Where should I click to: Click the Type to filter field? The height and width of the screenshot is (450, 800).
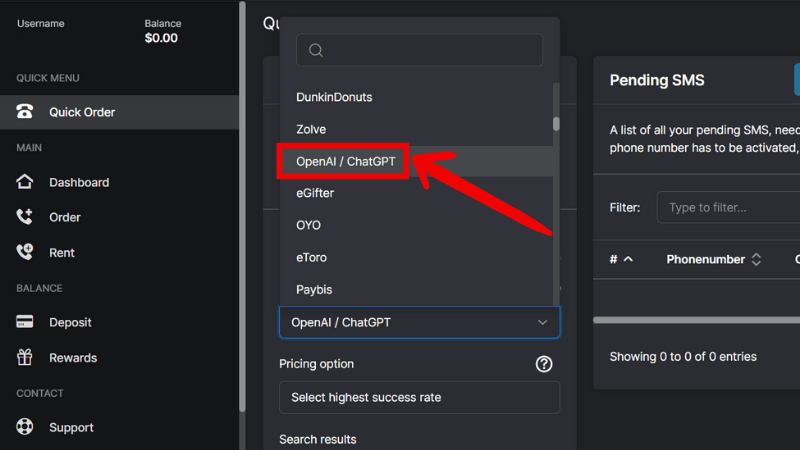click(729, 207)
